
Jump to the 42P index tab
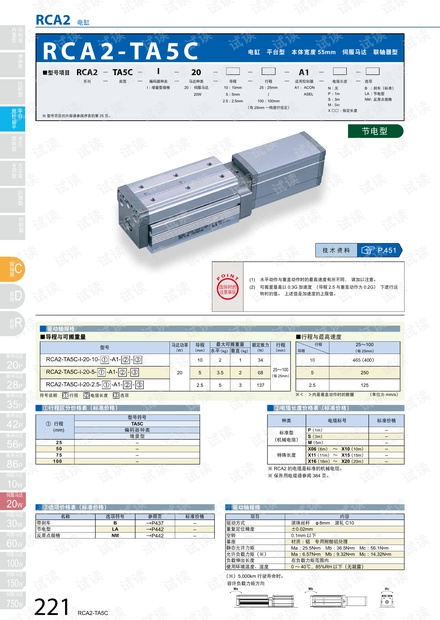point(13,422)
